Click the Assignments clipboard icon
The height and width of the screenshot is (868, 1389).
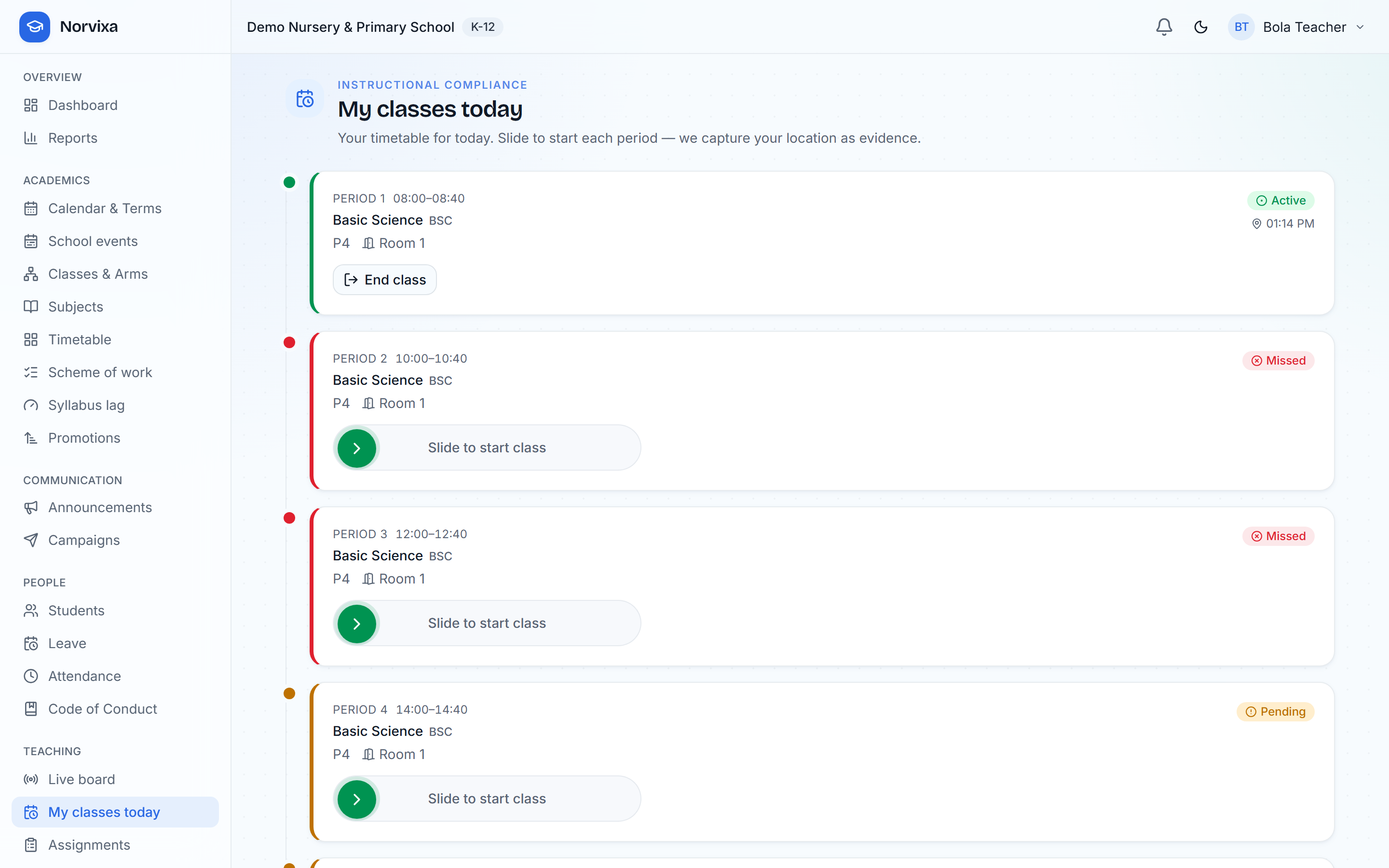[31, 845]
